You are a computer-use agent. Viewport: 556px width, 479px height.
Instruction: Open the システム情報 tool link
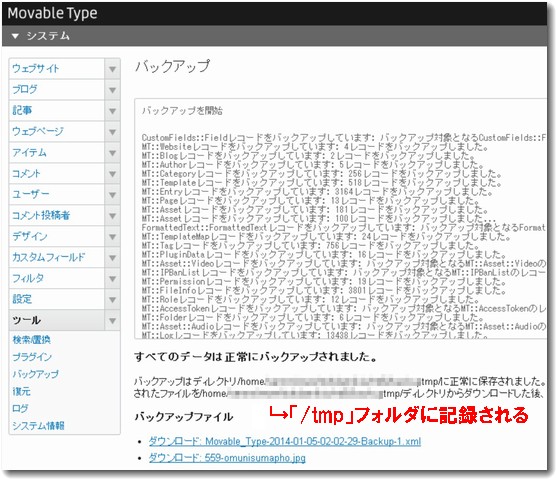point(38,425)
